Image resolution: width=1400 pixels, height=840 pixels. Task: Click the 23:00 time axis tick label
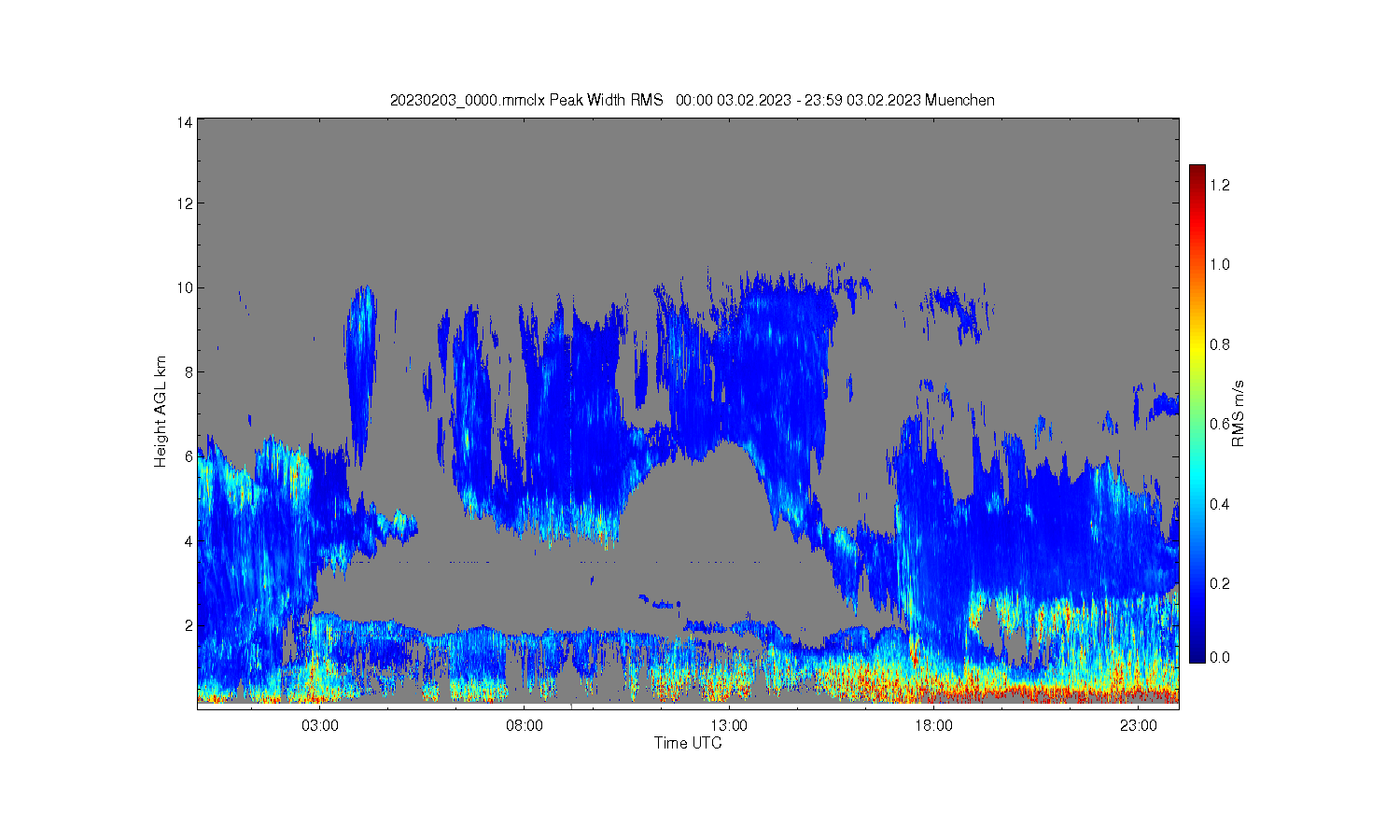tap(1138, 725)
